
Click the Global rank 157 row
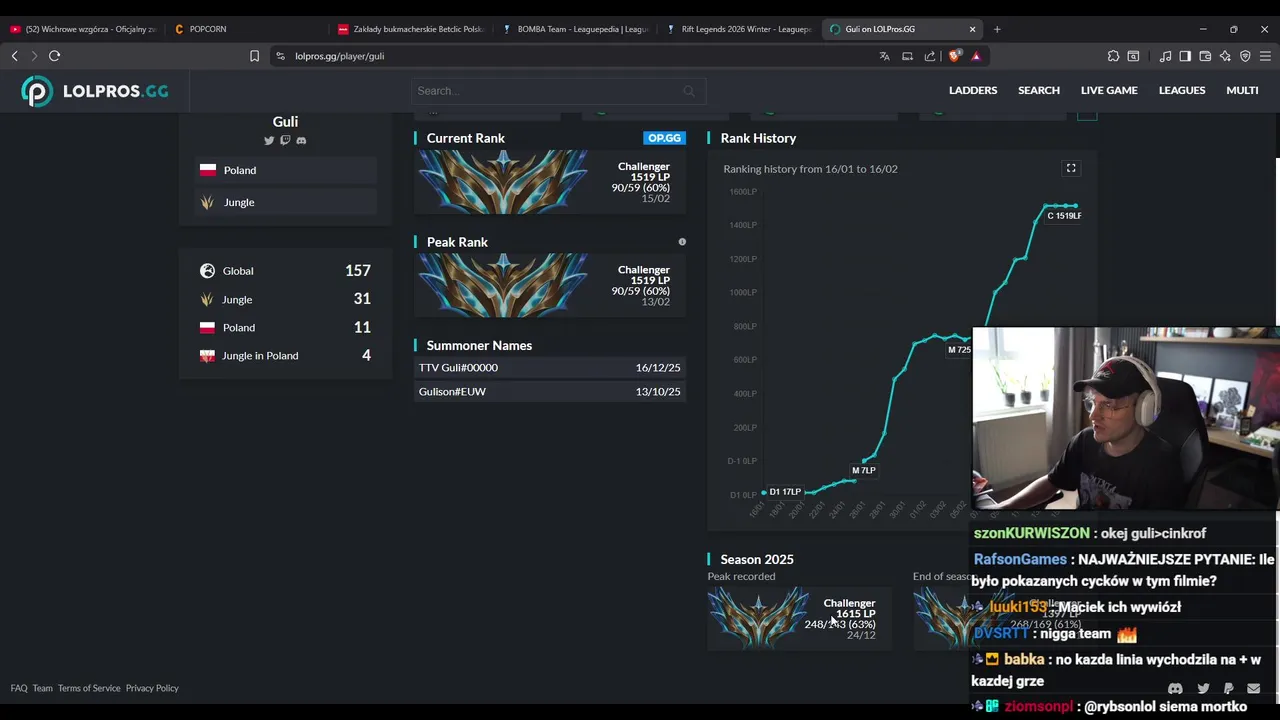pos(285,271)
